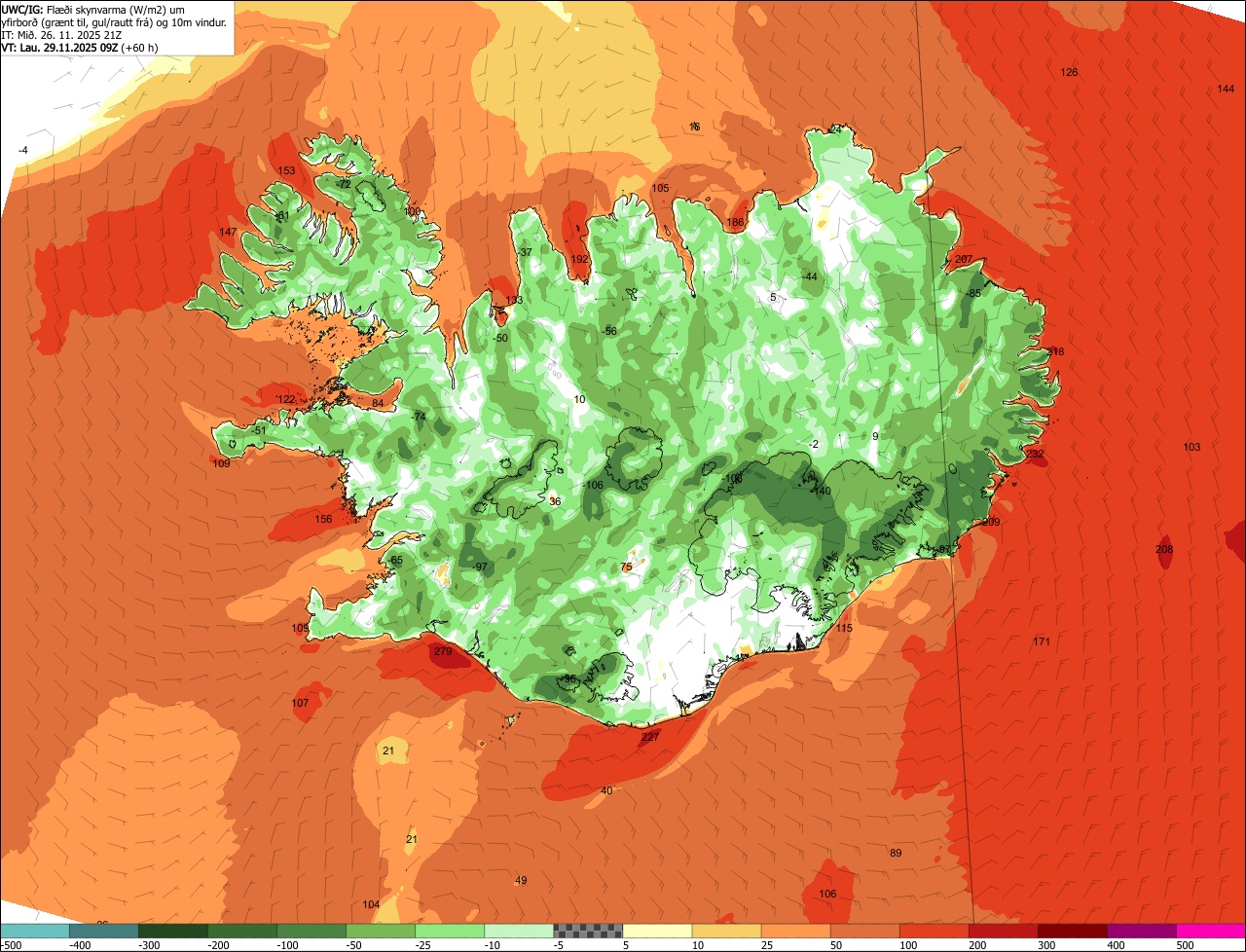Click the '-72' value in the Westfjords
The width and height of the screenshot is (1246, 952).
coord(343,185)
